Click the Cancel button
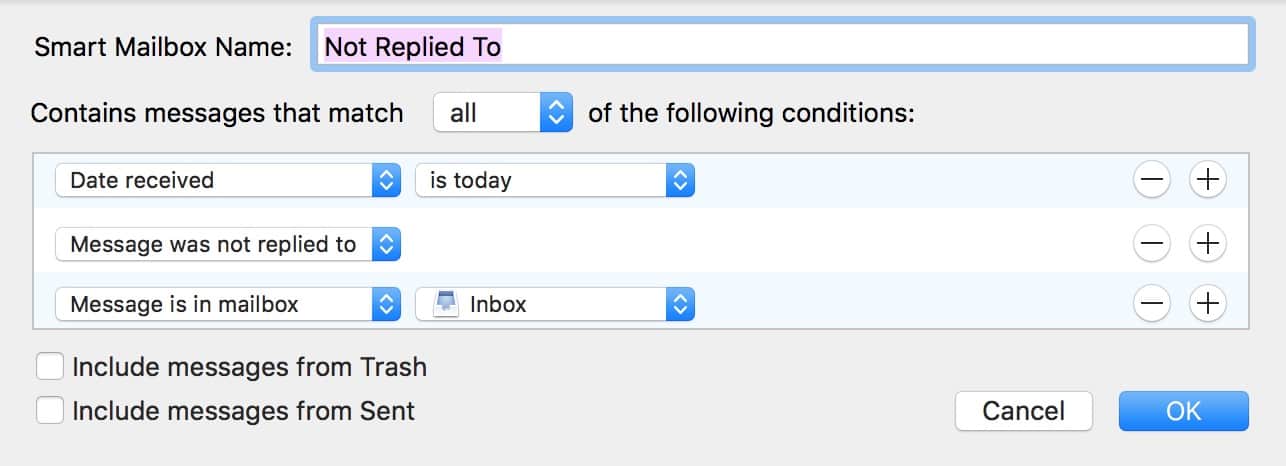 click(1023, 411)
